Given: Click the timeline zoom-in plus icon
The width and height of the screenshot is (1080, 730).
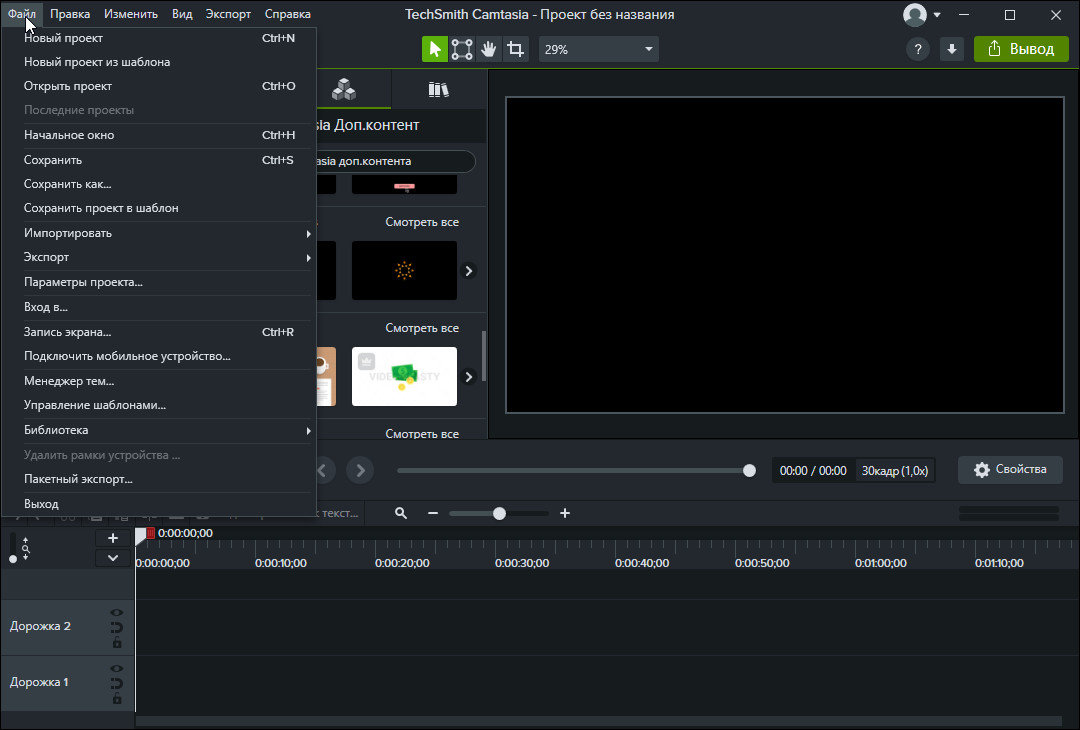Looking at the screenshot, I should coord(565,513).
